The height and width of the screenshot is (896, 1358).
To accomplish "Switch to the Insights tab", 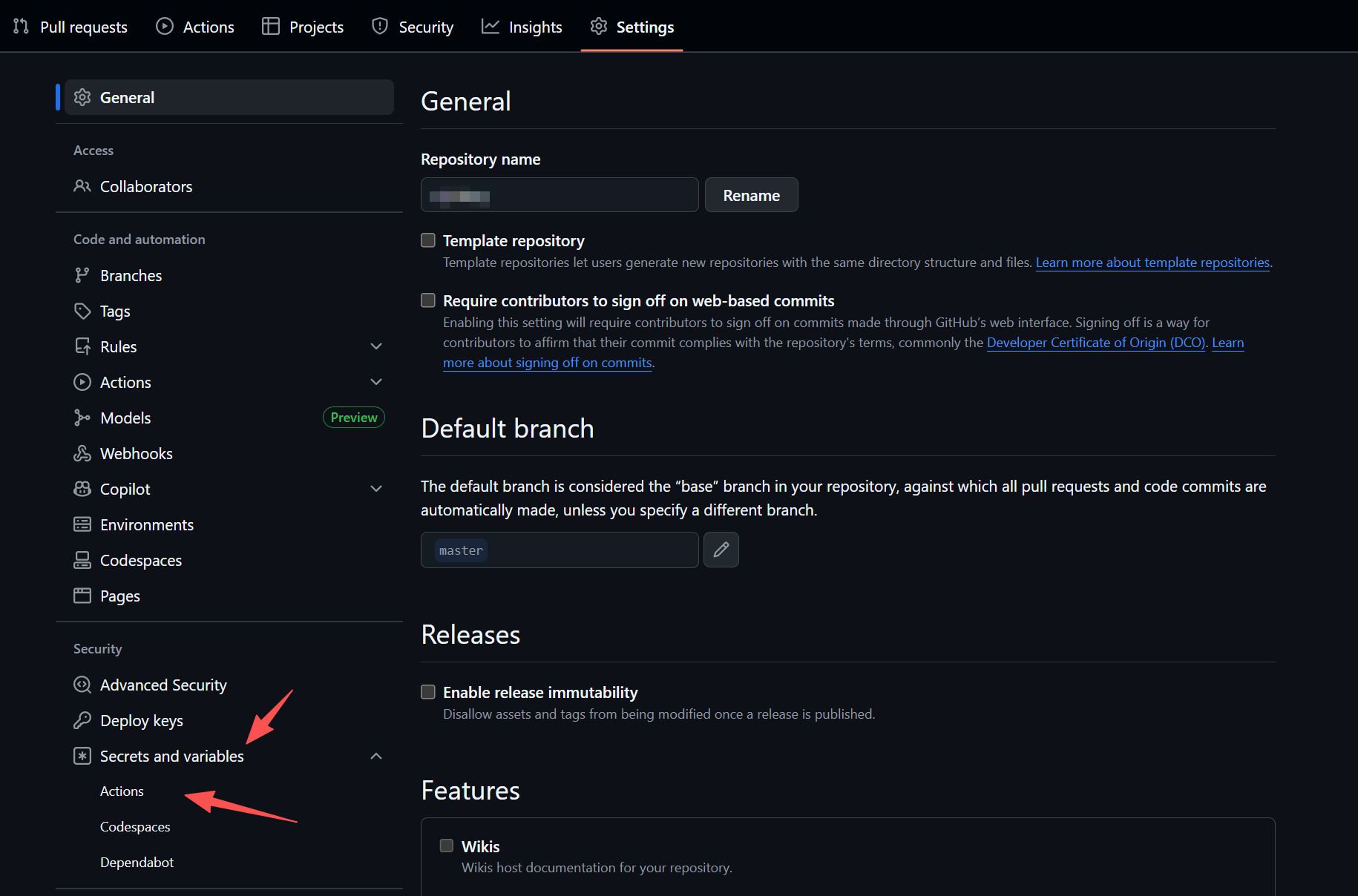I will (x=522, y=26).
